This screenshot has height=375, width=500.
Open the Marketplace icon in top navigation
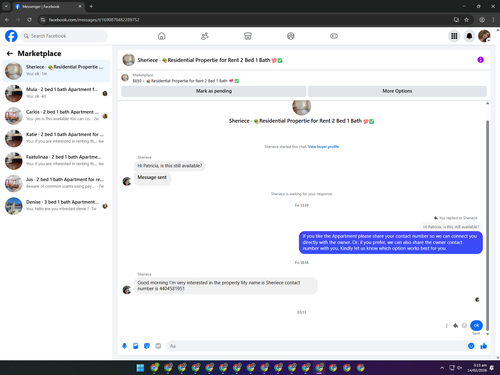click(248, 36)
